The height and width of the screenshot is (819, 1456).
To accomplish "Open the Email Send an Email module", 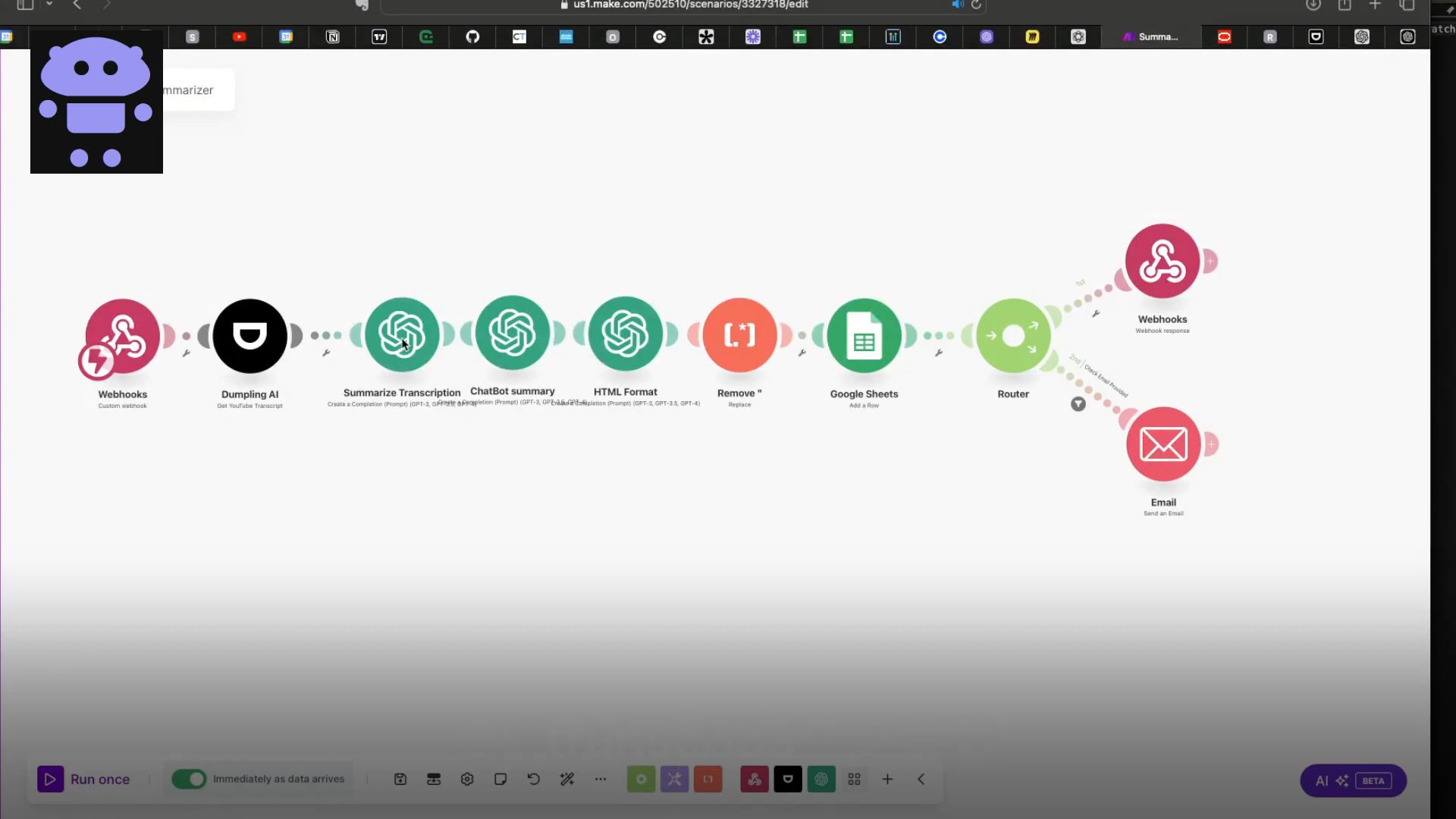I will tap(1163, 444).
